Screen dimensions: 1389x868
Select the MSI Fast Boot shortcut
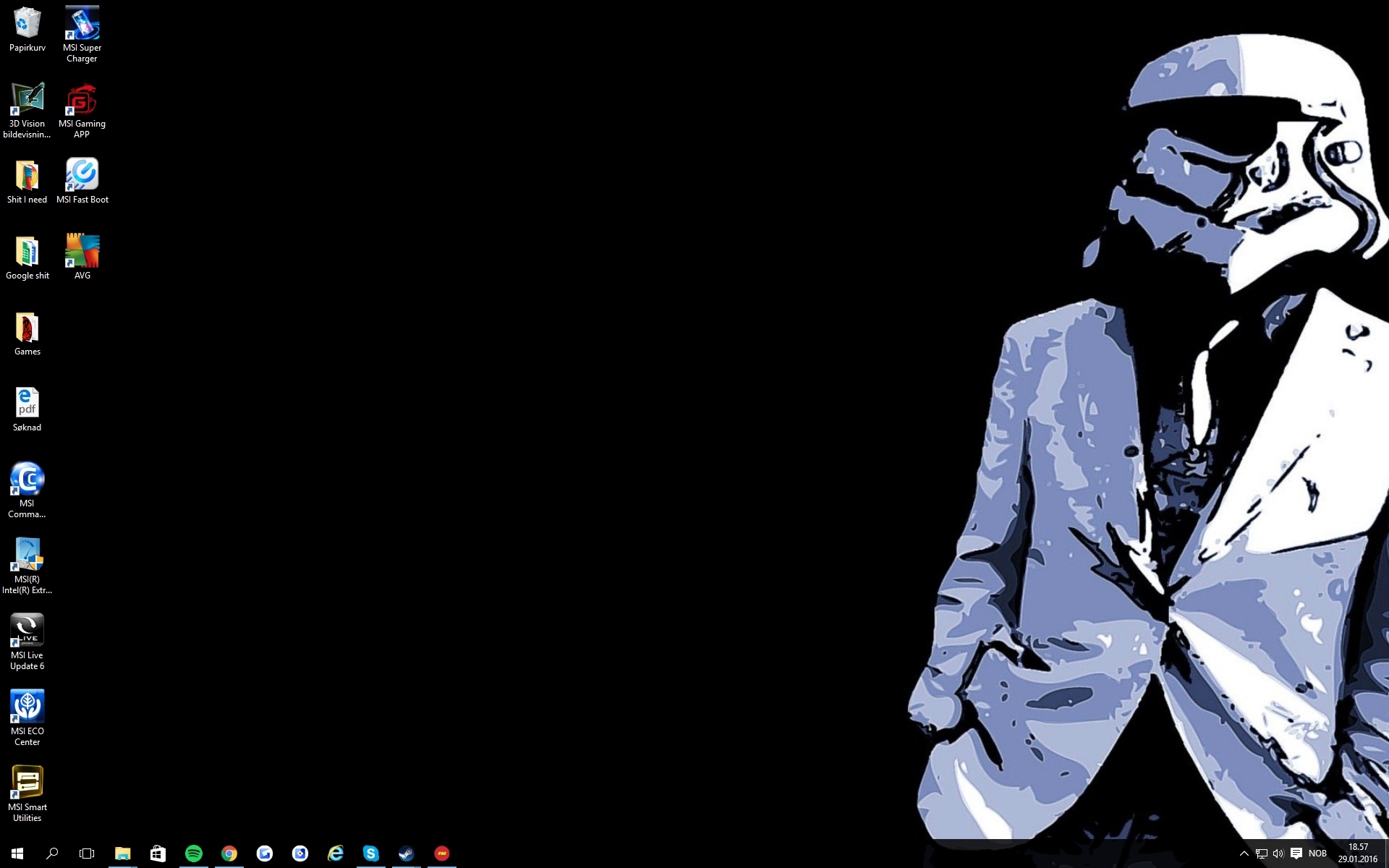pyautogui.click(x=82, y=182)
